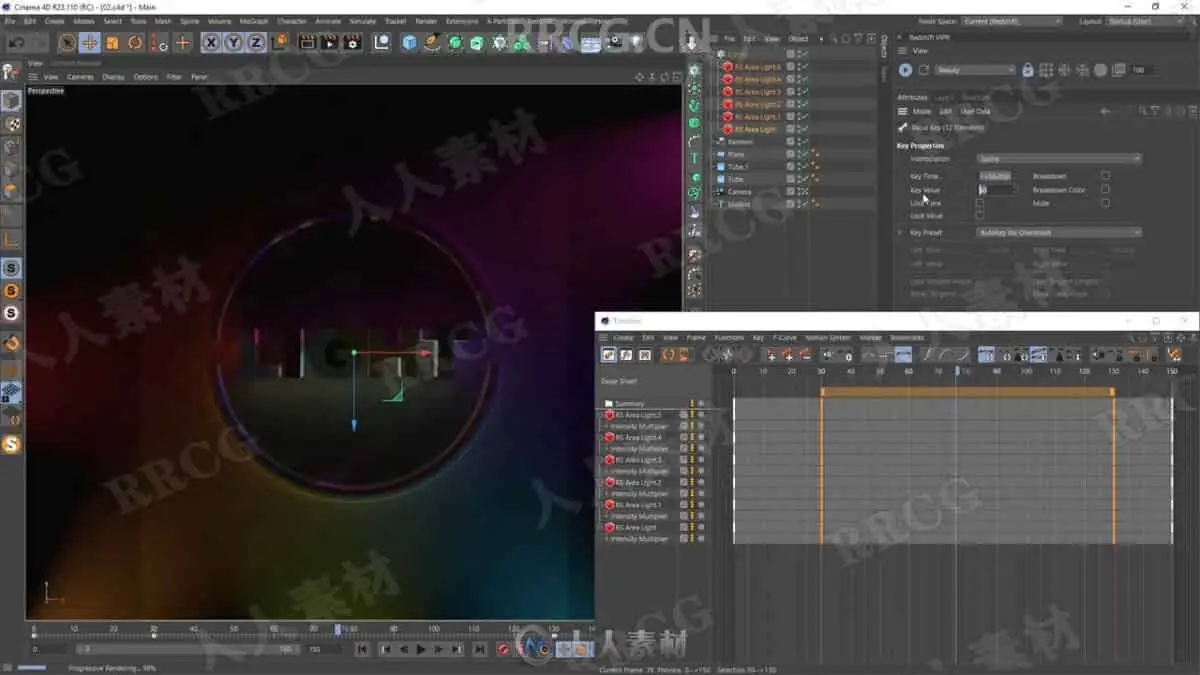Switch Timeline to F-Curve mode icon
Viewport: 1200px width, 675px height.
click(626, 355)
